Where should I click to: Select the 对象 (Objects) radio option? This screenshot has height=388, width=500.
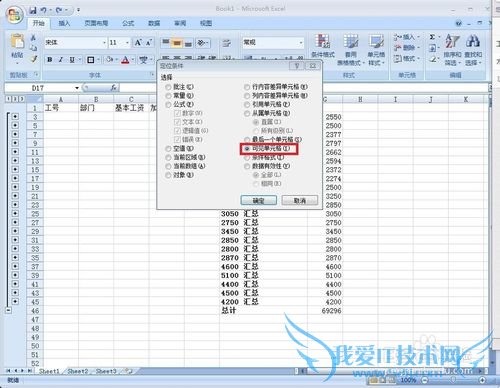pos(168,175)
